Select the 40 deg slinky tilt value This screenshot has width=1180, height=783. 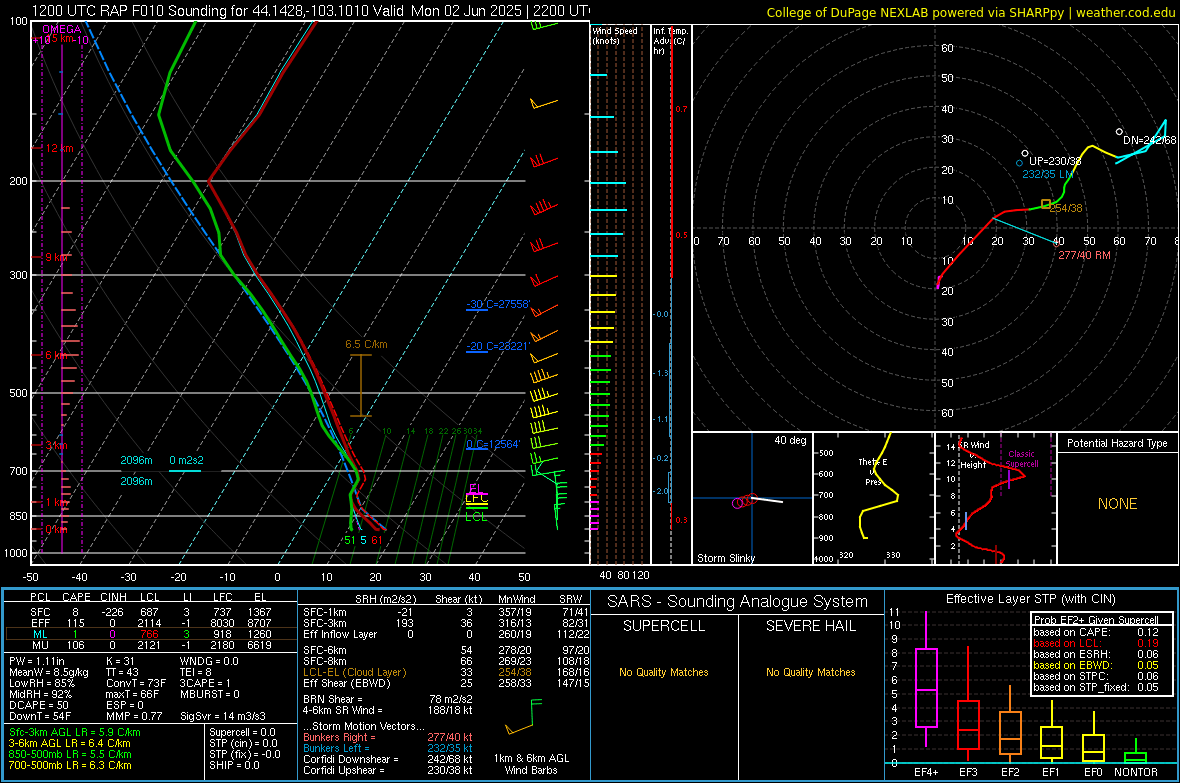(790, 440)
